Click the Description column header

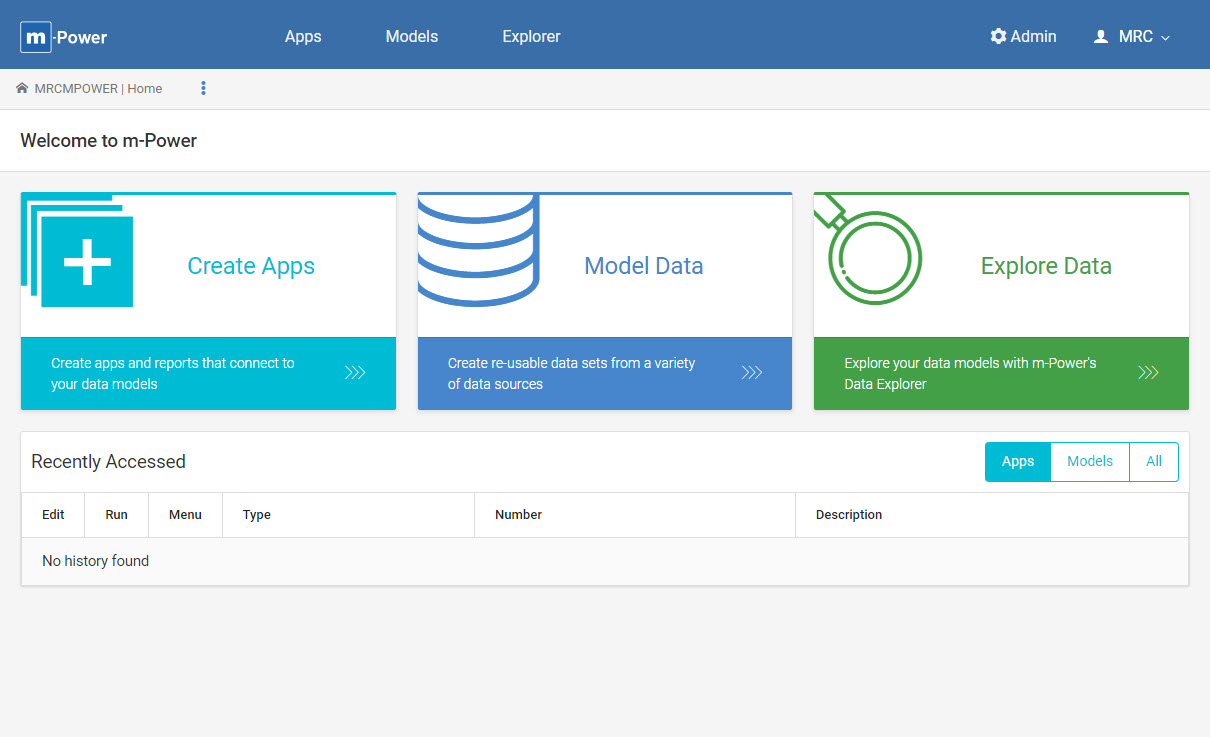[x=849, y=514]
